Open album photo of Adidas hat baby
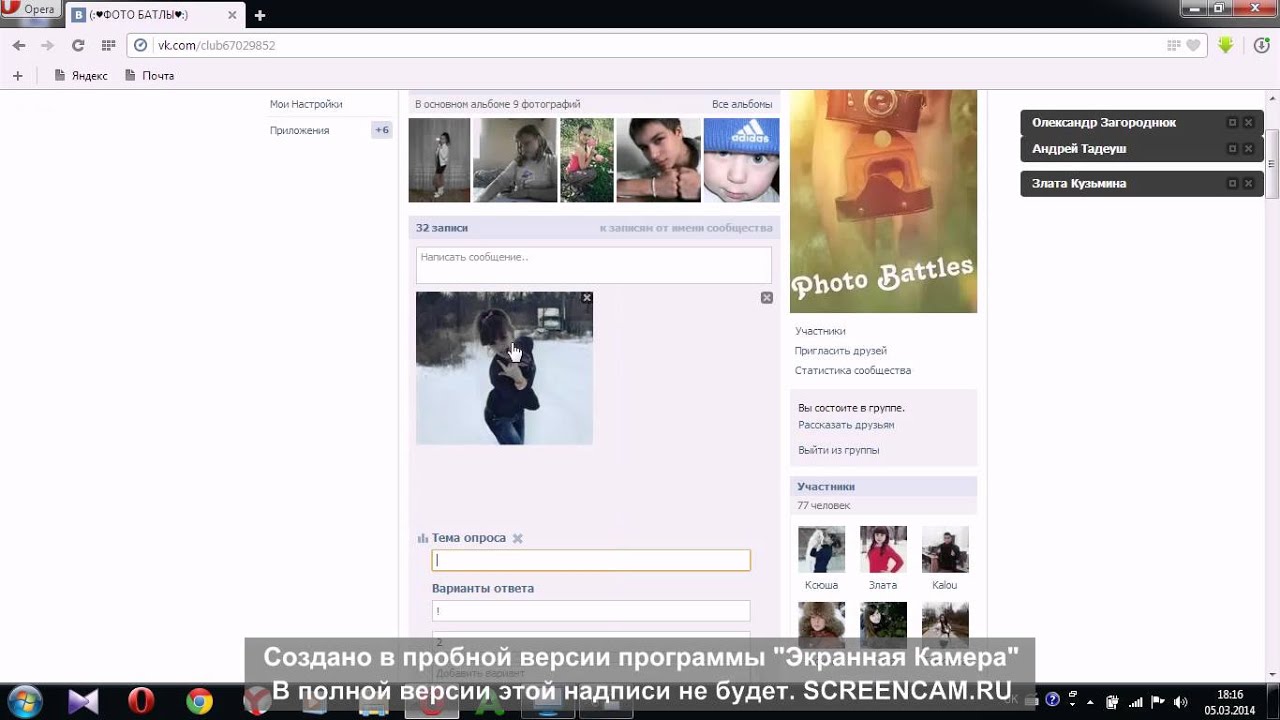 click(741, 160)
